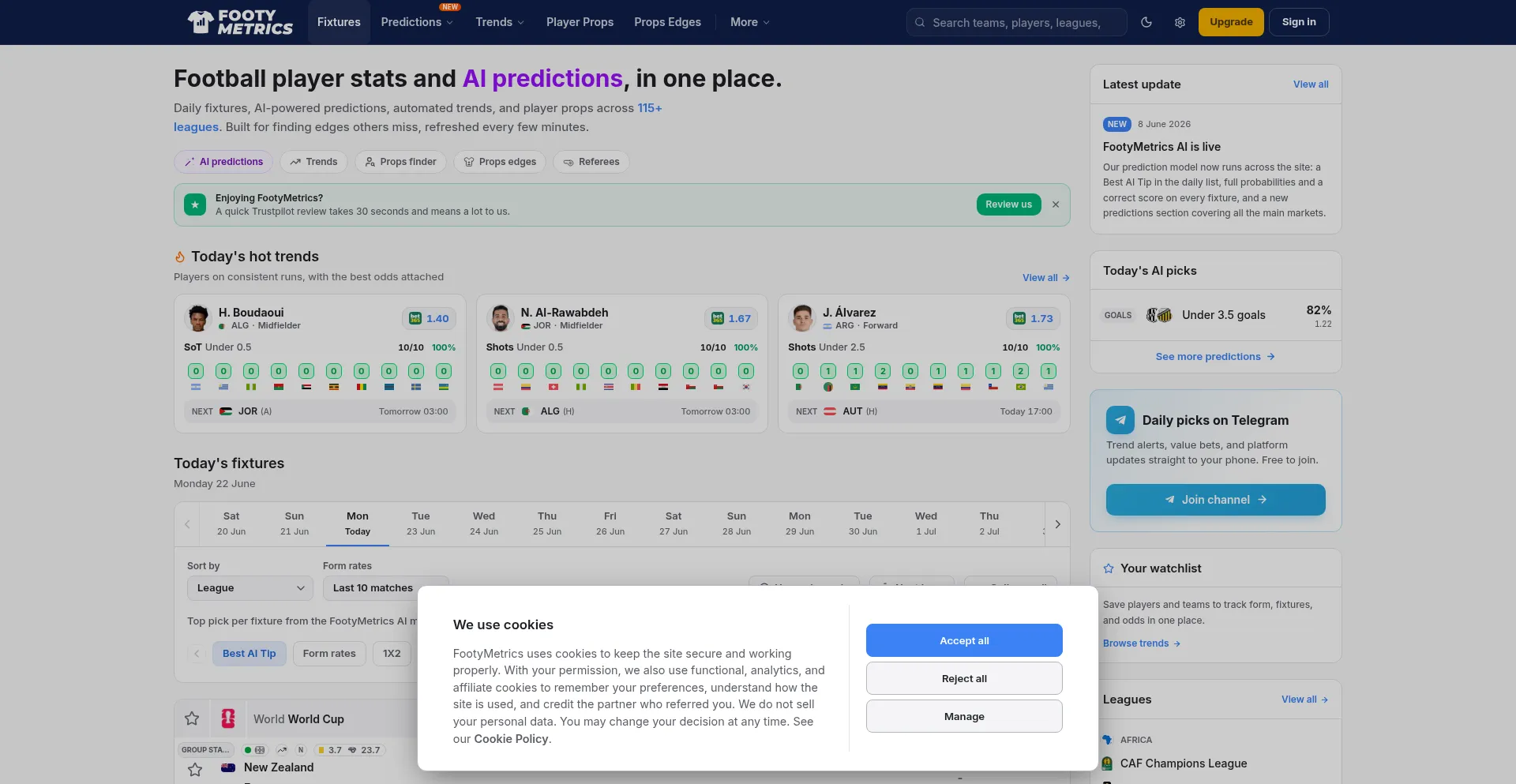Open the Fixtures nav tab
Screen dimensions: 1516x784
(x=339, y=22)
